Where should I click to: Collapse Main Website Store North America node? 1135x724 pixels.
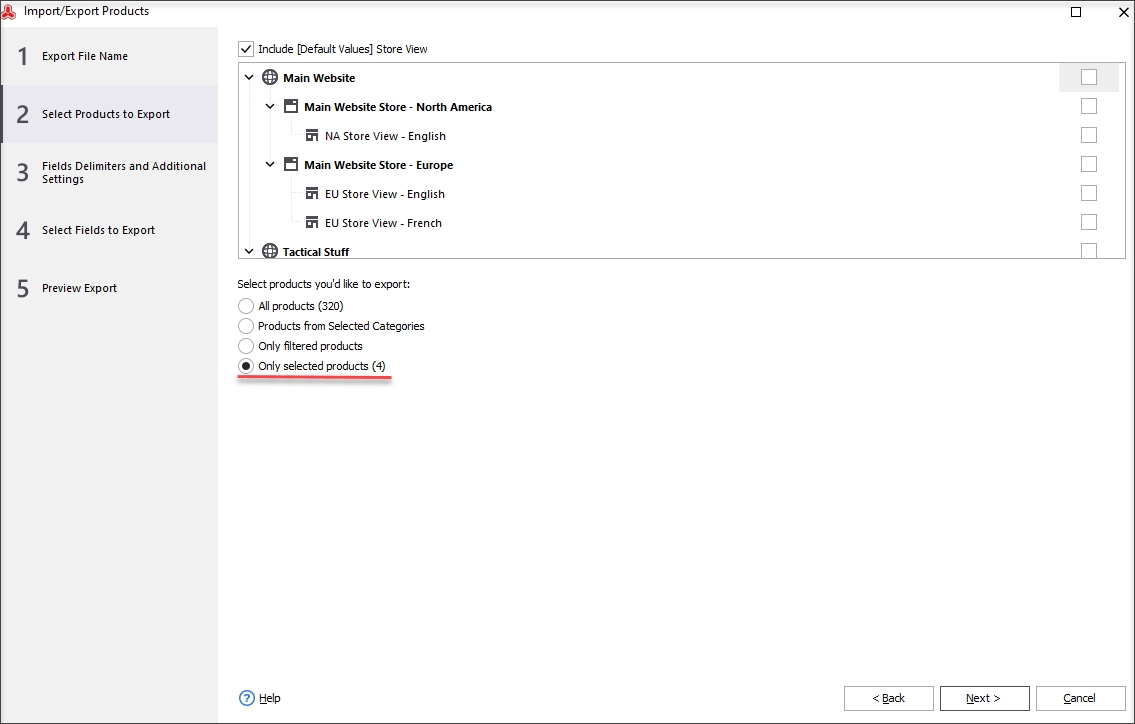(x=270, y=106)
